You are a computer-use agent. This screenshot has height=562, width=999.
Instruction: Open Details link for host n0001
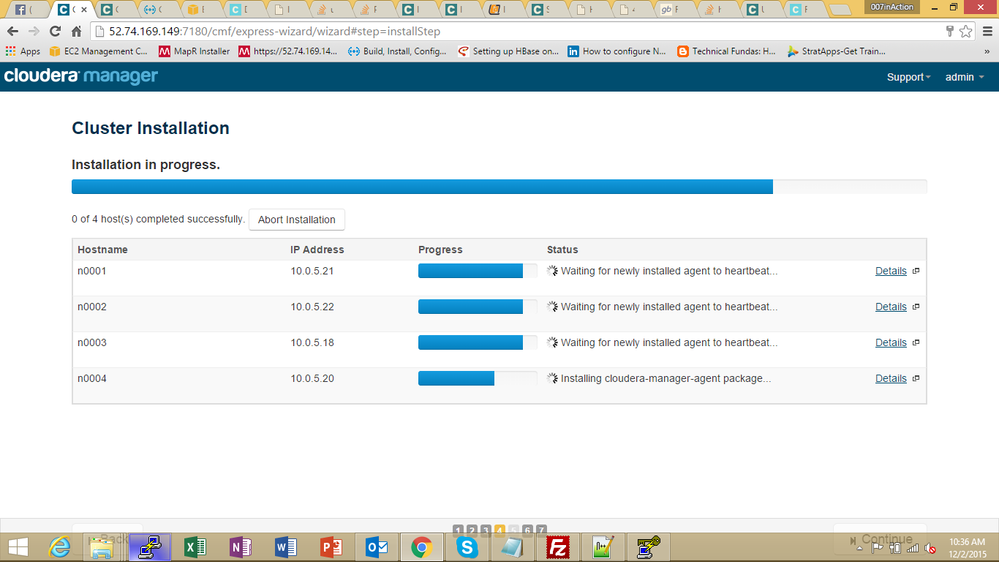pos(891,271)
